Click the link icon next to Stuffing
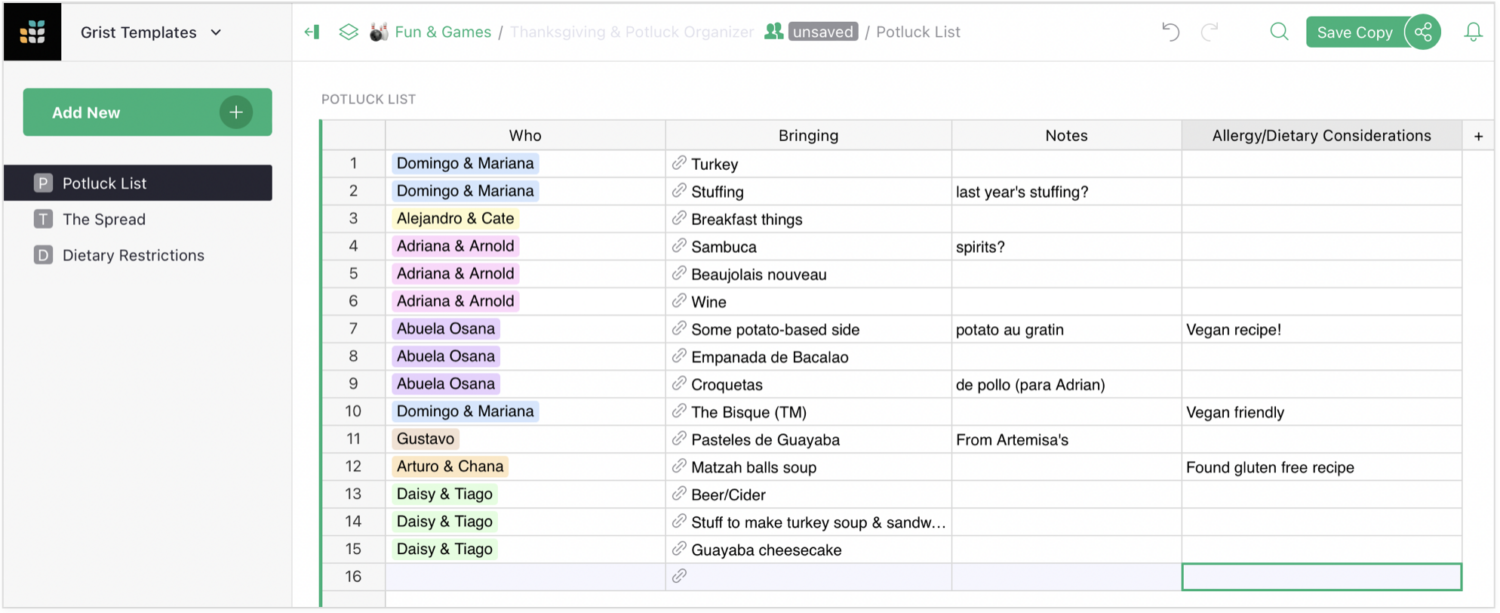The height and width of the screenshot is (613, 1500). [679, 191]
